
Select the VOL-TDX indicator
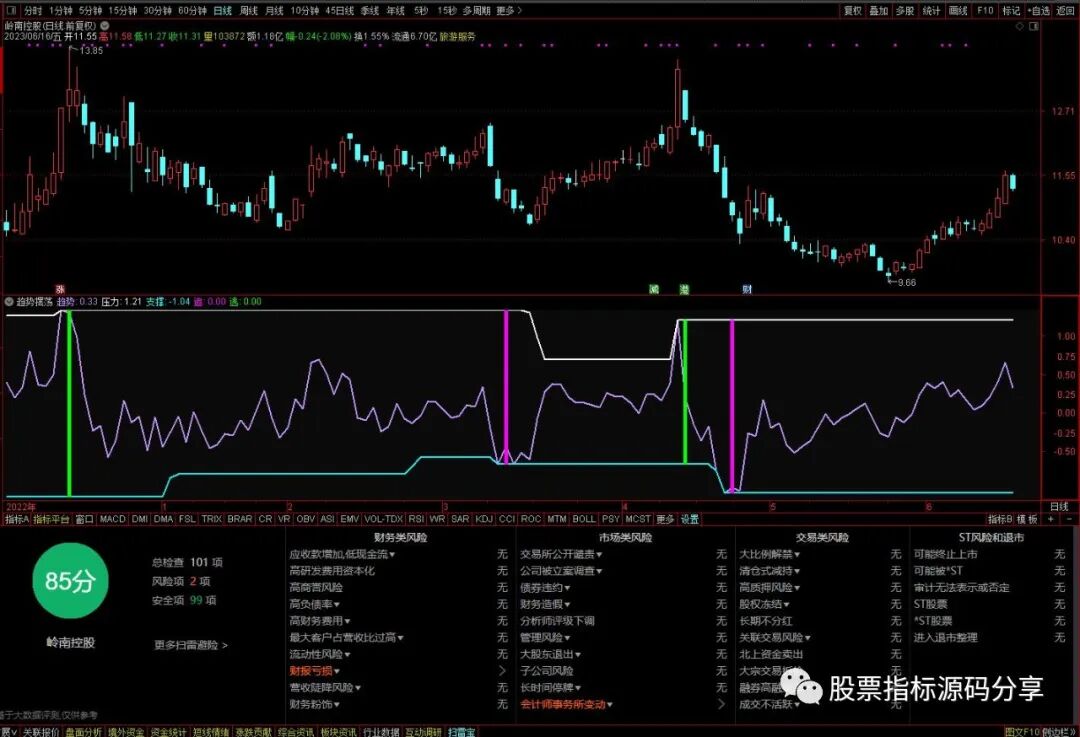(384, 519)
